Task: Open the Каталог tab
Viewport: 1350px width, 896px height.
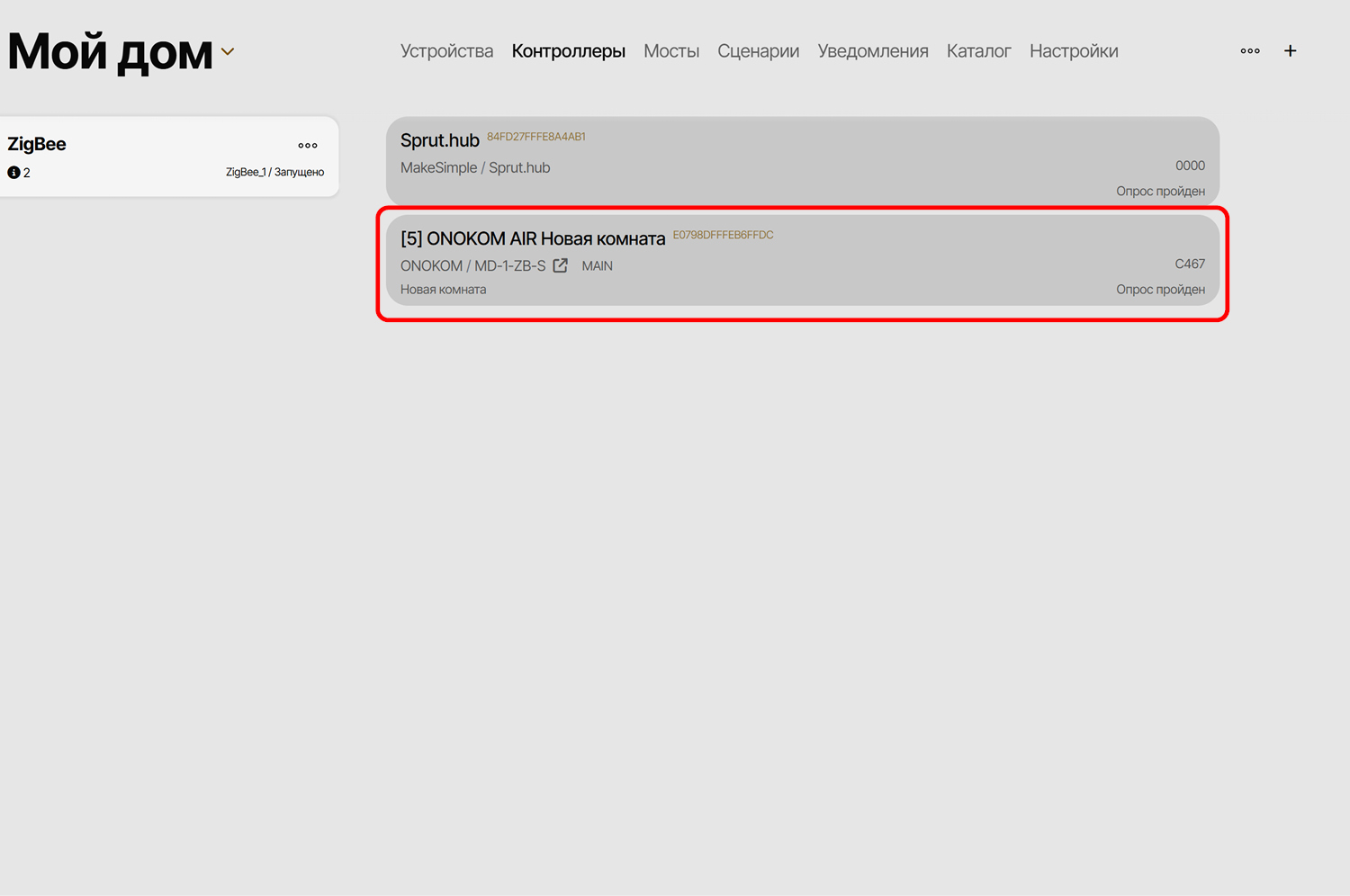Action: [x=979, y=51]
